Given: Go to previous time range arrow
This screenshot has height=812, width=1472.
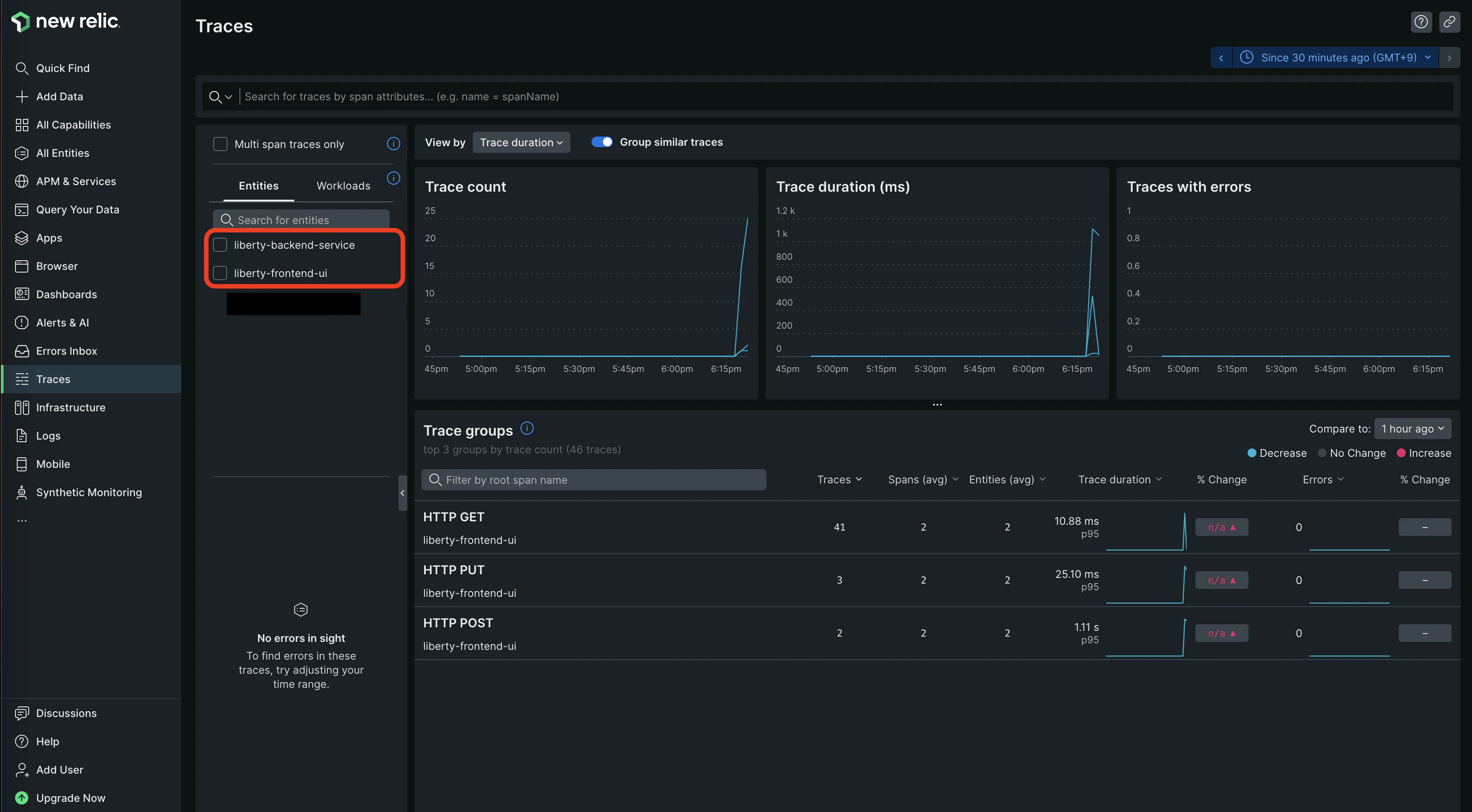Looking at the screenshot, I should pos(1221,58).
